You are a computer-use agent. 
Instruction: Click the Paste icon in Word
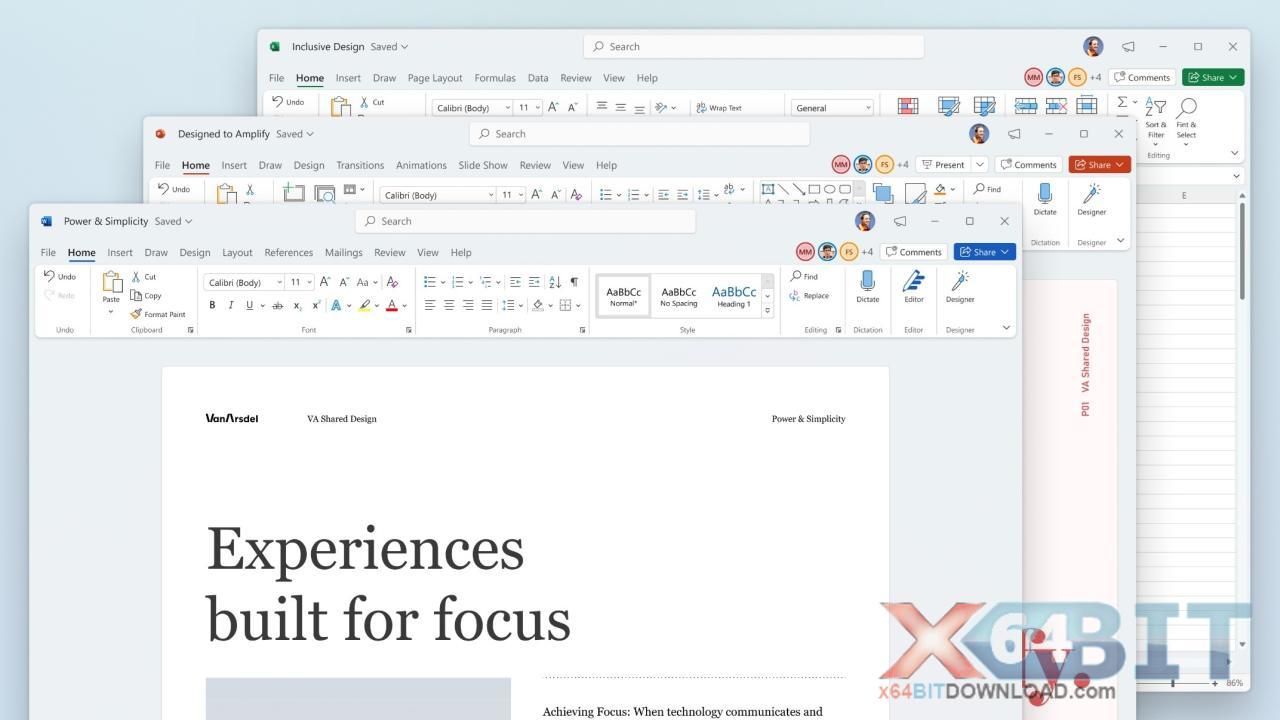111,282
